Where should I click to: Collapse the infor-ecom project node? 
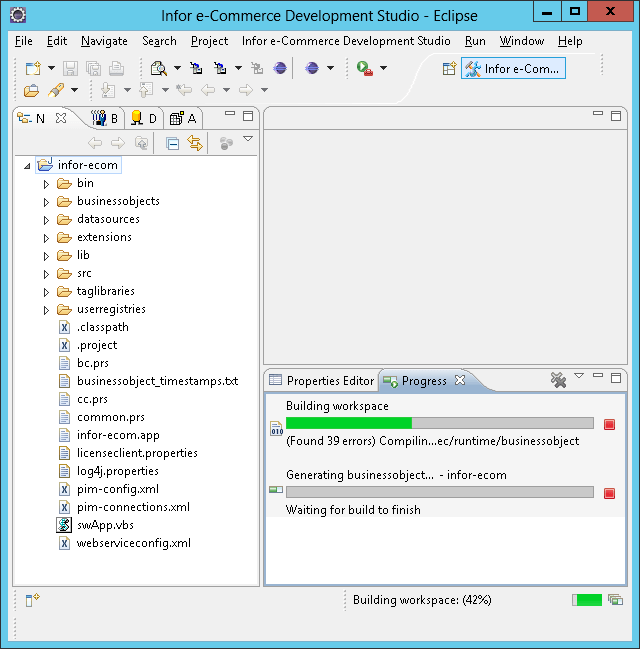tap(27, 165)
